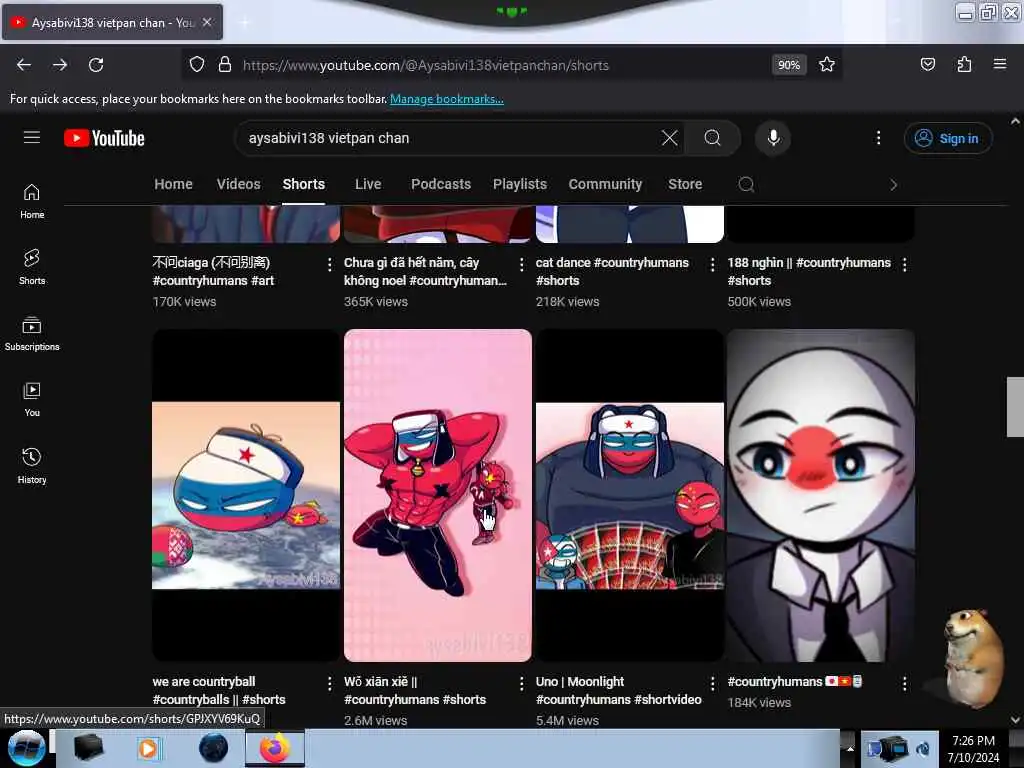The width and height of the screenshot is (1024, 768).
Task: Show more tabs with the right chevron
Action: click(893, 185)
